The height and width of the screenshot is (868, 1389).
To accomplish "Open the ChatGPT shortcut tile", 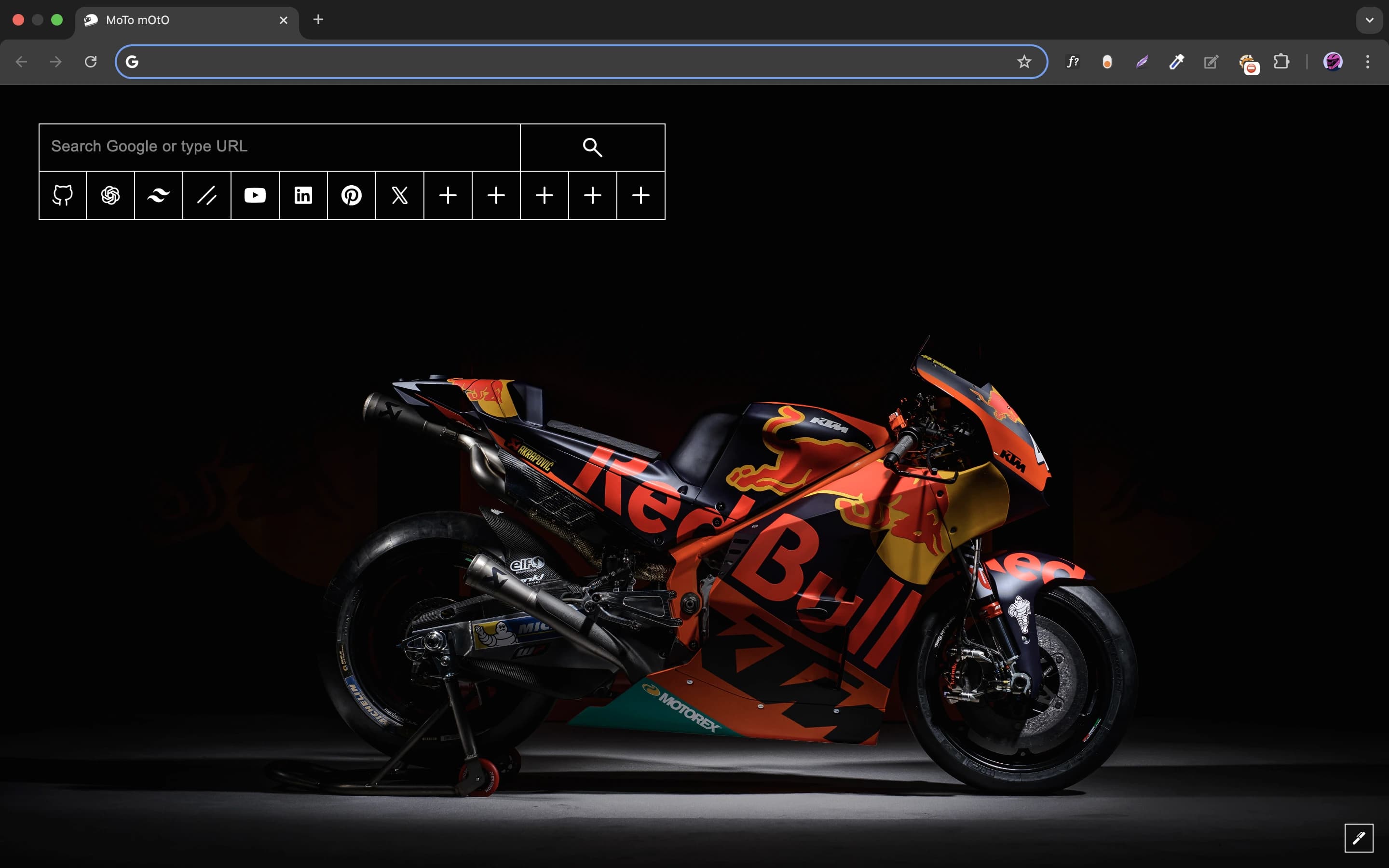I will pos(110,195).
